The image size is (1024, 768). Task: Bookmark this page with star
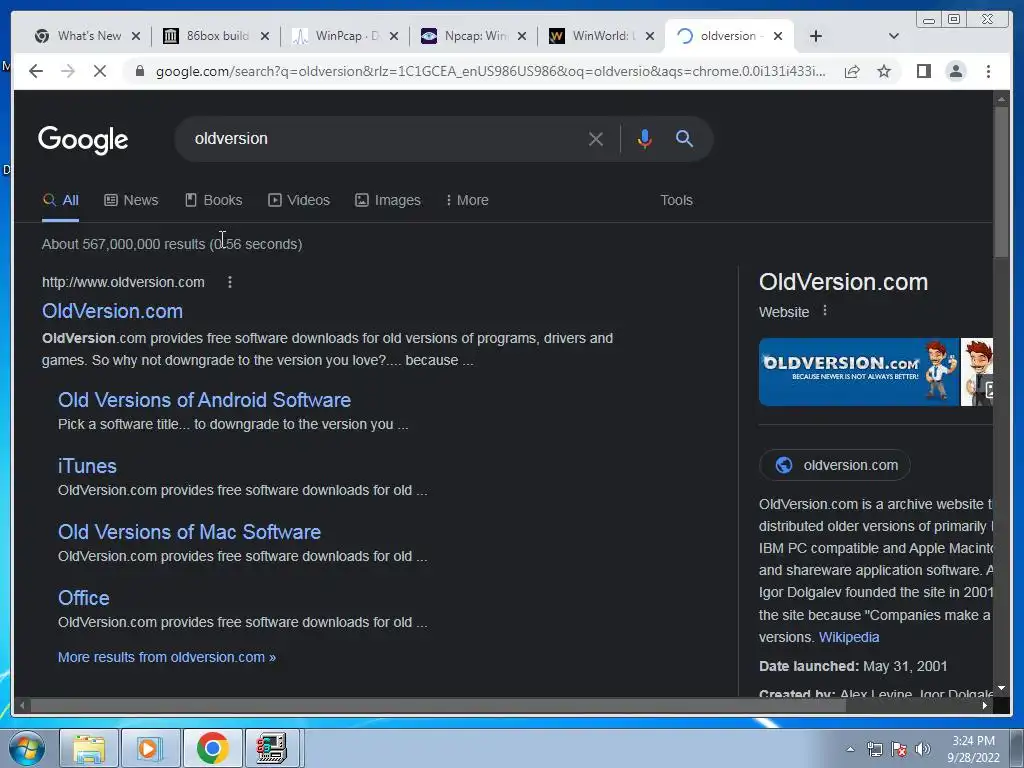[884, 71]
